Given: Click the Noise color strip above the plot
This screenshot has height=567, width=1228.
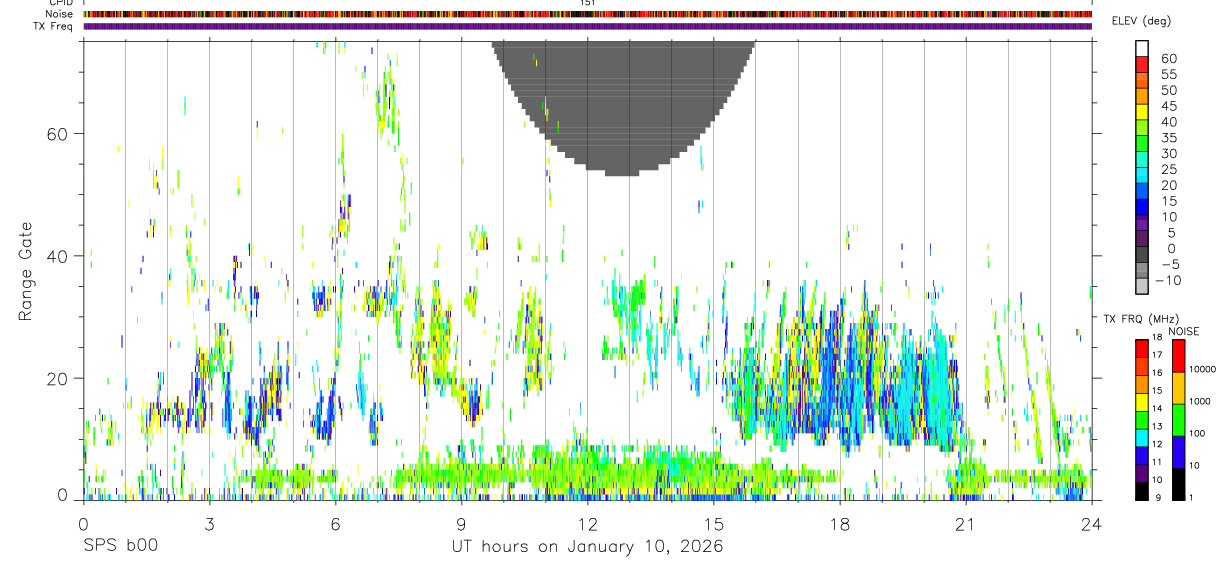Looking at the screenshot, I should pyautogui.click(x=587, y=14).
